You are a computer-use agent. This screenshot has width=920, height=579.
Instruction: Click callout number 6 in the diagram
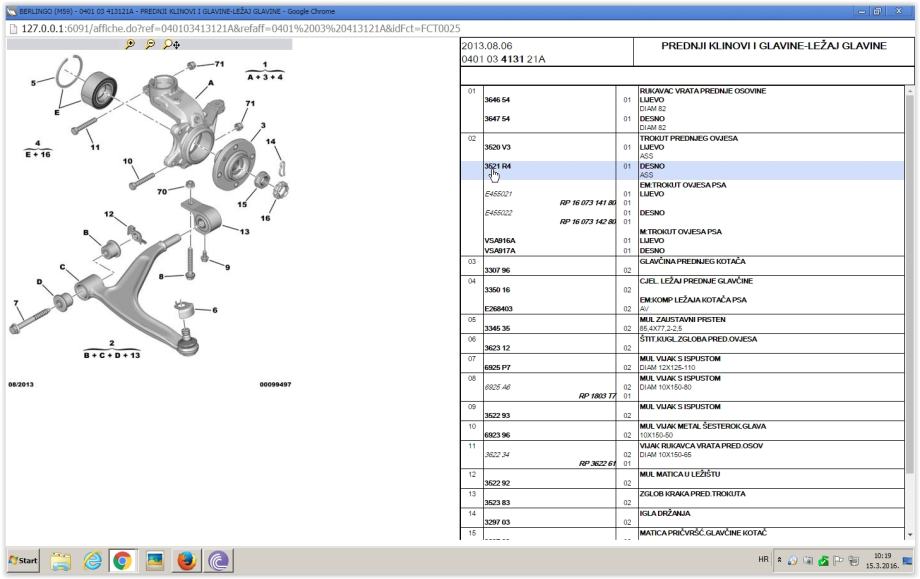pyautogui.click(x=215, y=310)
